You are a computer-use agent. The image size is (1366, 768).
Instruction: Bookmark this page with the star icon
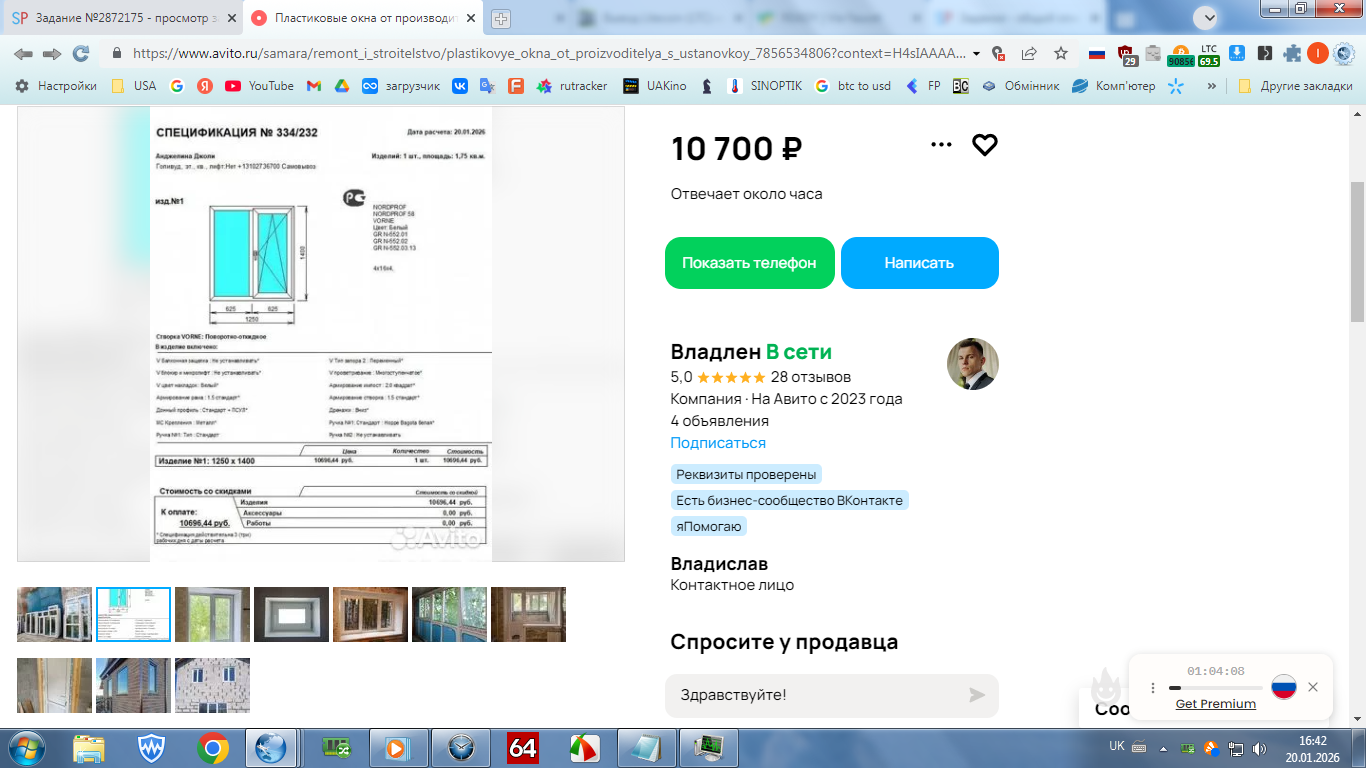coord(1061,53)
